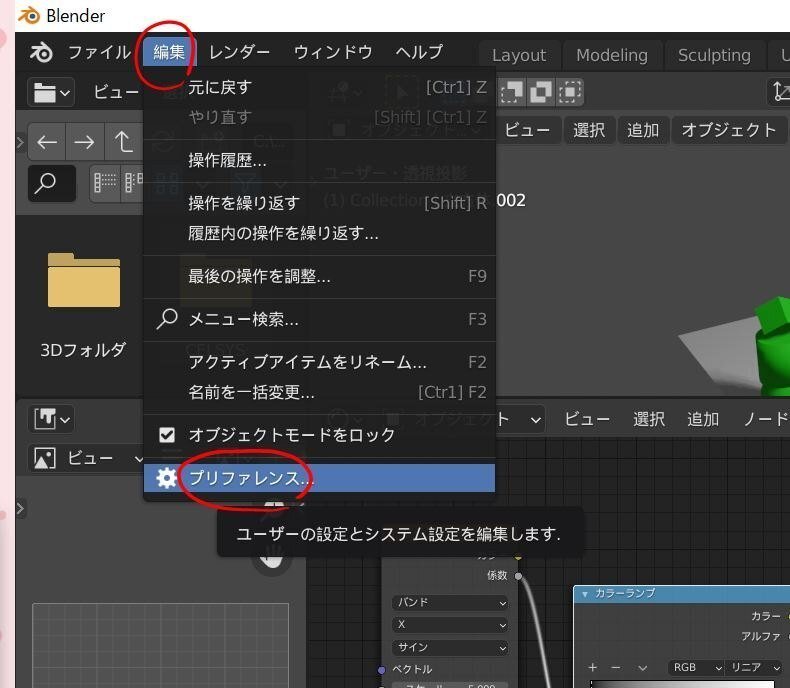Screen dimensions: 790x688
Task: Open the バンド wave type dropdown
Action: [x=450, y=602]
